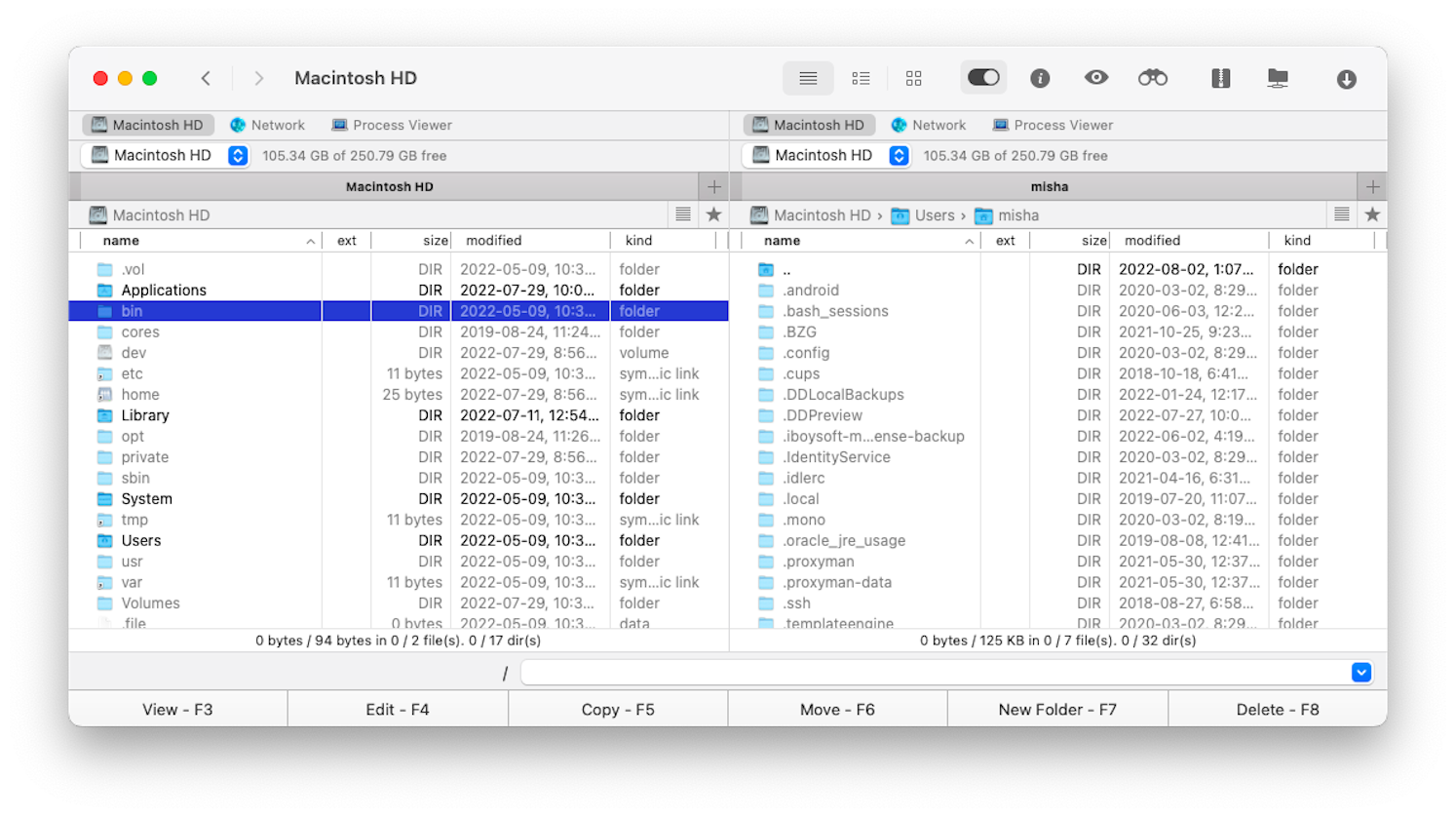This screenshot has width=1456, height=817.
Task: Show file info using the info icon
Action: click(1039, 77)
